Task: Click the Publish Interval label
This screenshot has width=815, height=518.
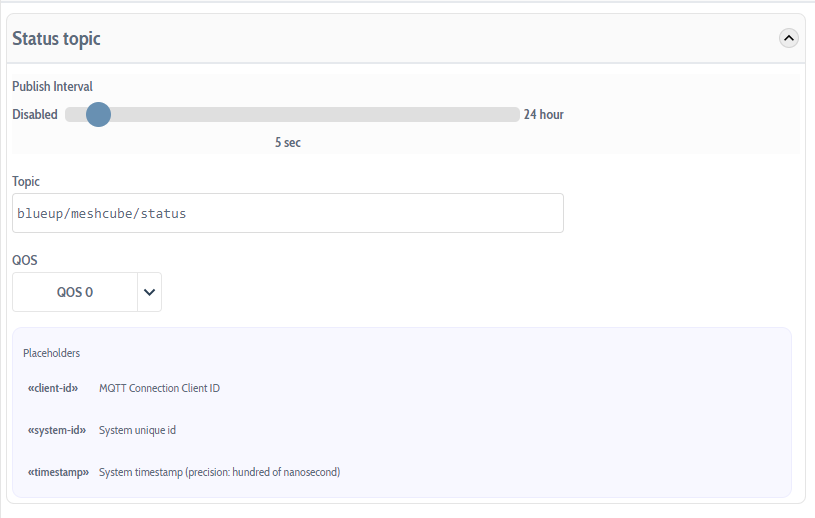Action: click(52, 87)
